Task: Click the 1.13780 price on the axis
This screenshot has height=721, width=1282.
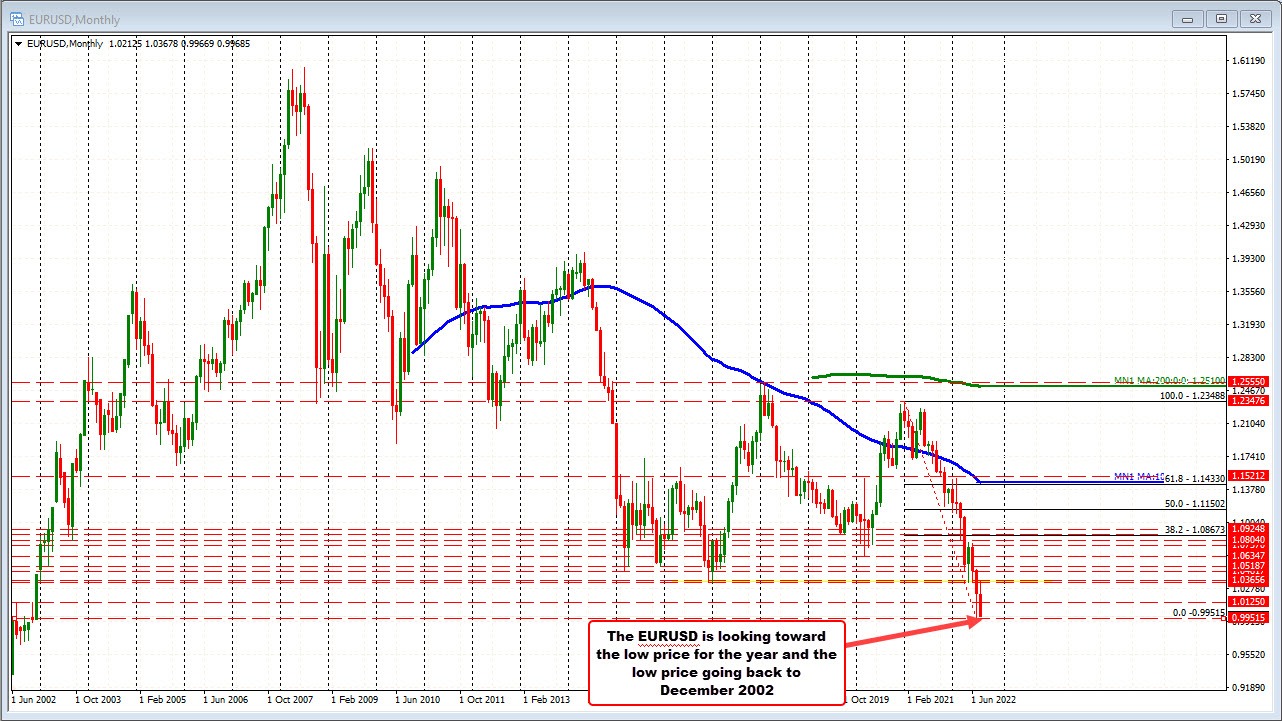Action: [x=1249, y=490]
